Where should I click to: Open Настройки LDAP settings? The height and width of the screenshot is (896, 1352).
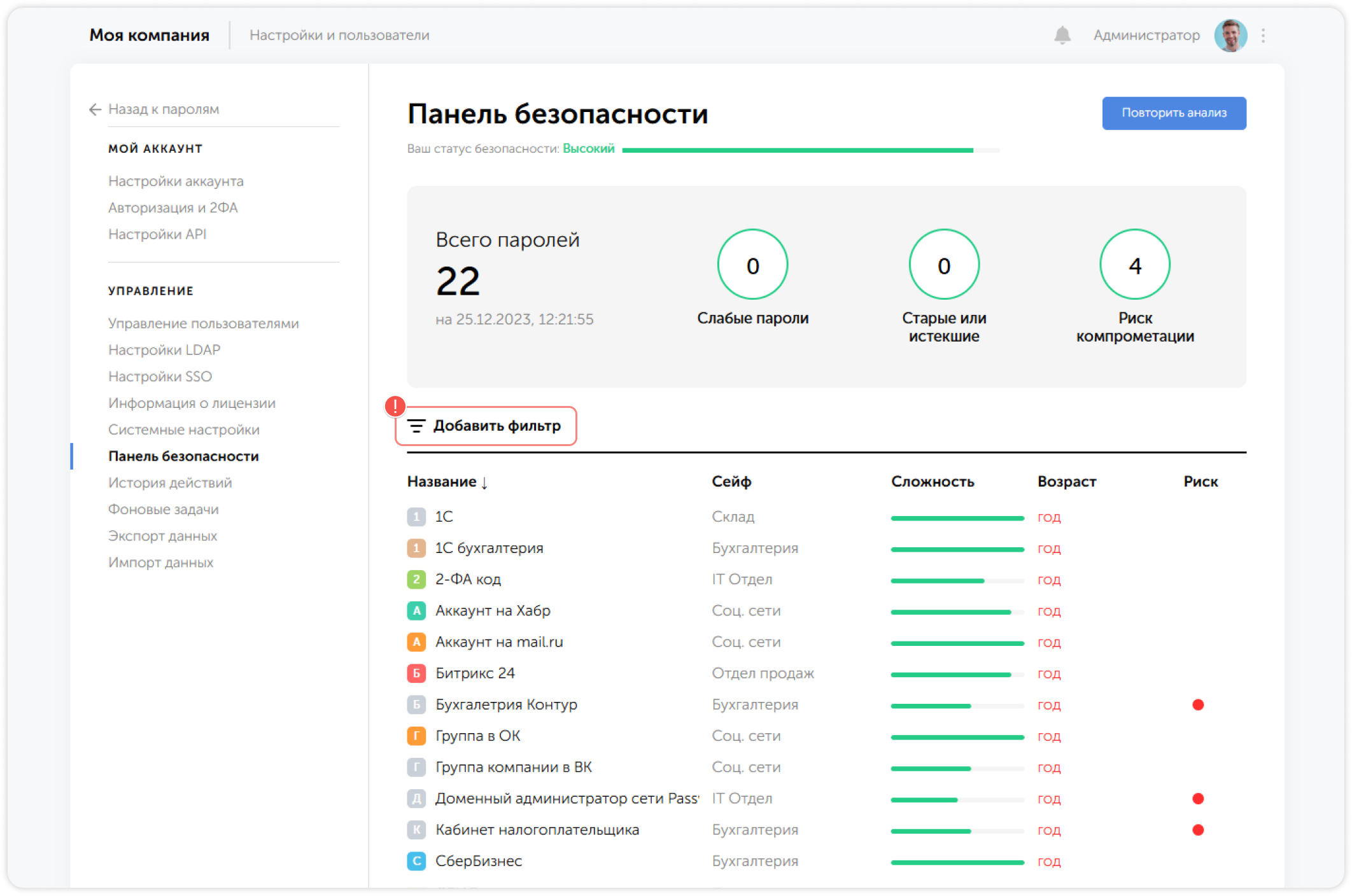tap(164, 349)
